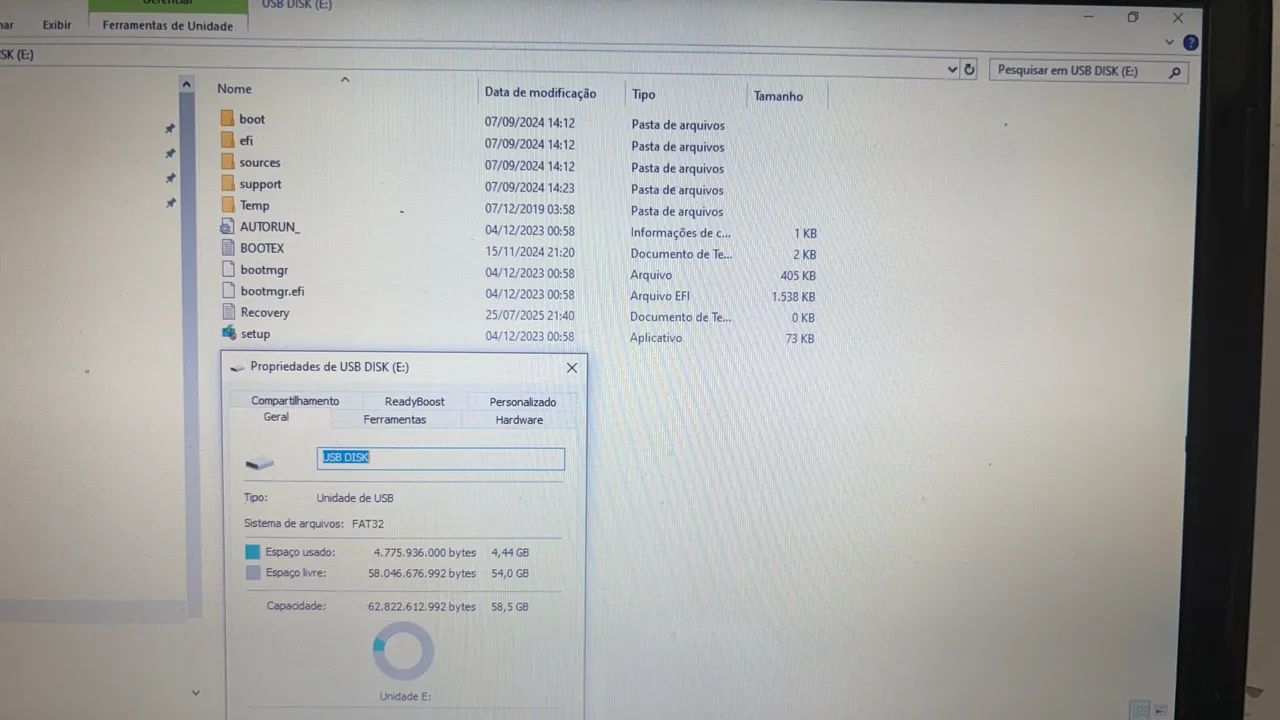Switch to the Hardware tab
1280x720 pixels.
pos(519,420)
